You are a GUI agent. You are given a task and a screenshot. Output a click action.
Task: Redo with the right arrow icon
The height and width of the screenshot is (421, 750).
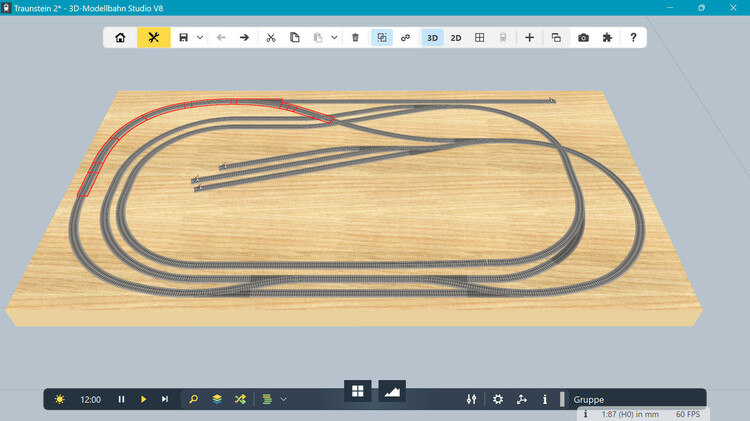click(x=244, y=37)
